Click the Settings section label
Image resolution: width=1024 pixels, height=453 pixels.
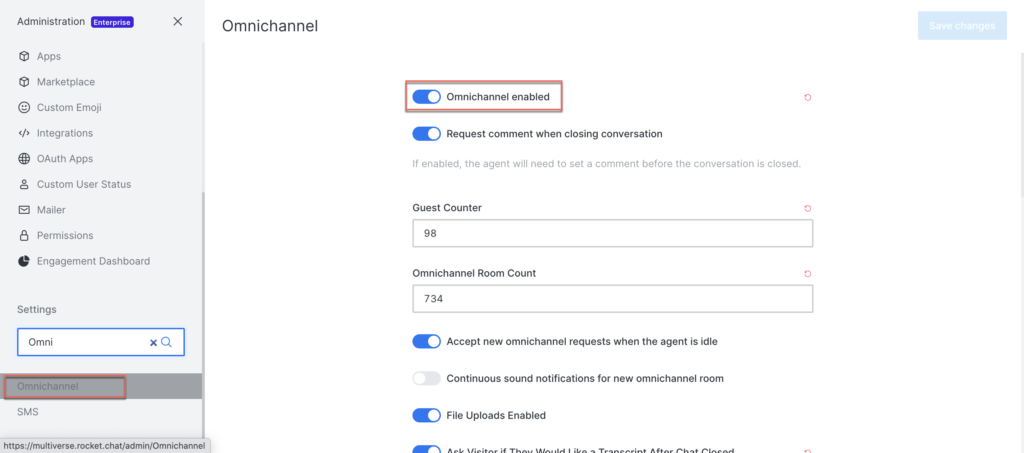pos(37,309)
